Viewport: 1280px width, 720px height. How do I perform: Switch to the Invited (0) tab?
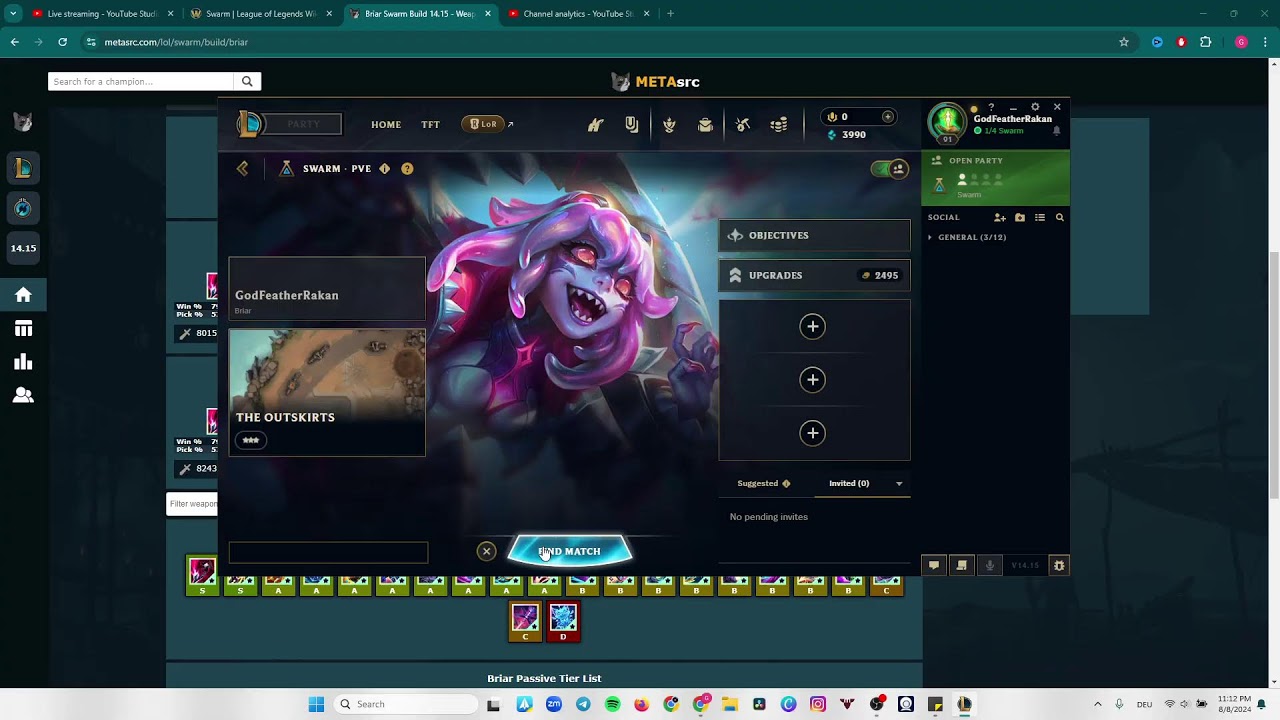[x=849, y=483]
